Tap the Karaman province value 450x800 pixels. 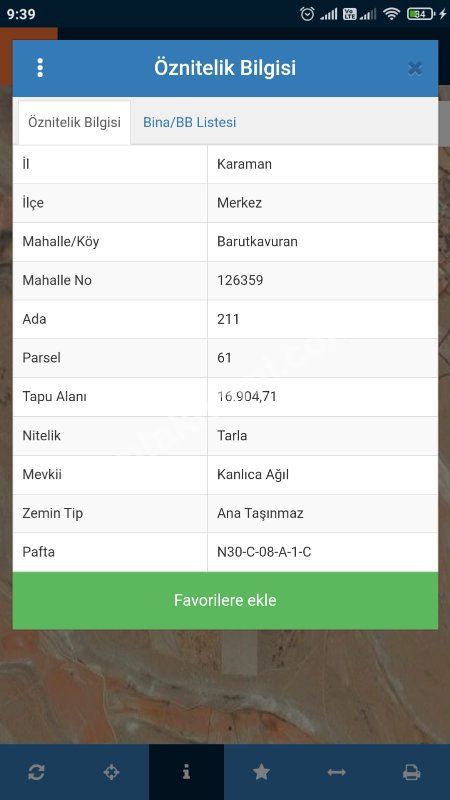(x=244, y=164)
